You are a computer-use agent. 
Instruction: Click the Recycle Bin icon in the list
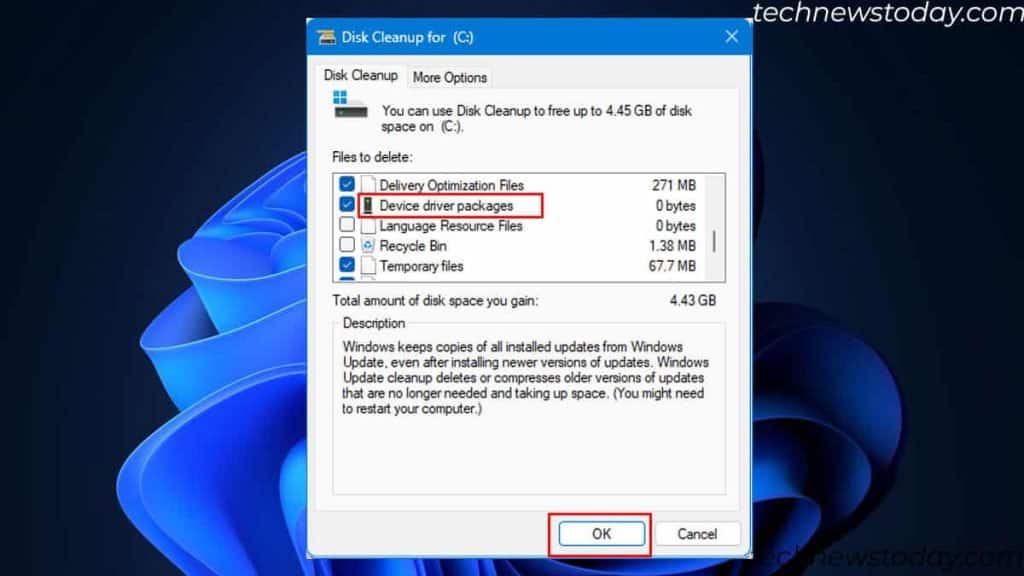coord(370,245)
